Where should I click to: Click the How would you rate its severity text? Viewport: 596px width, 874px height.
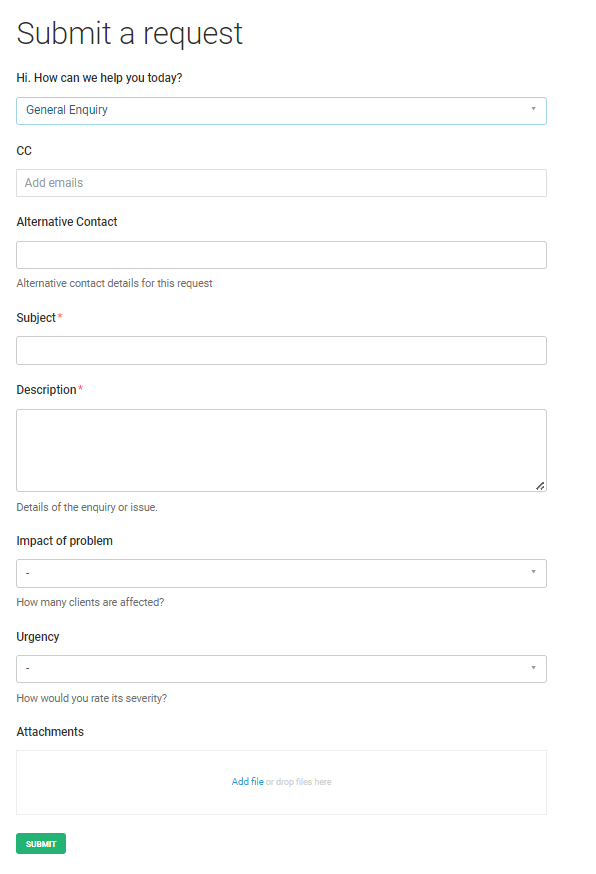tap(90, 697)
